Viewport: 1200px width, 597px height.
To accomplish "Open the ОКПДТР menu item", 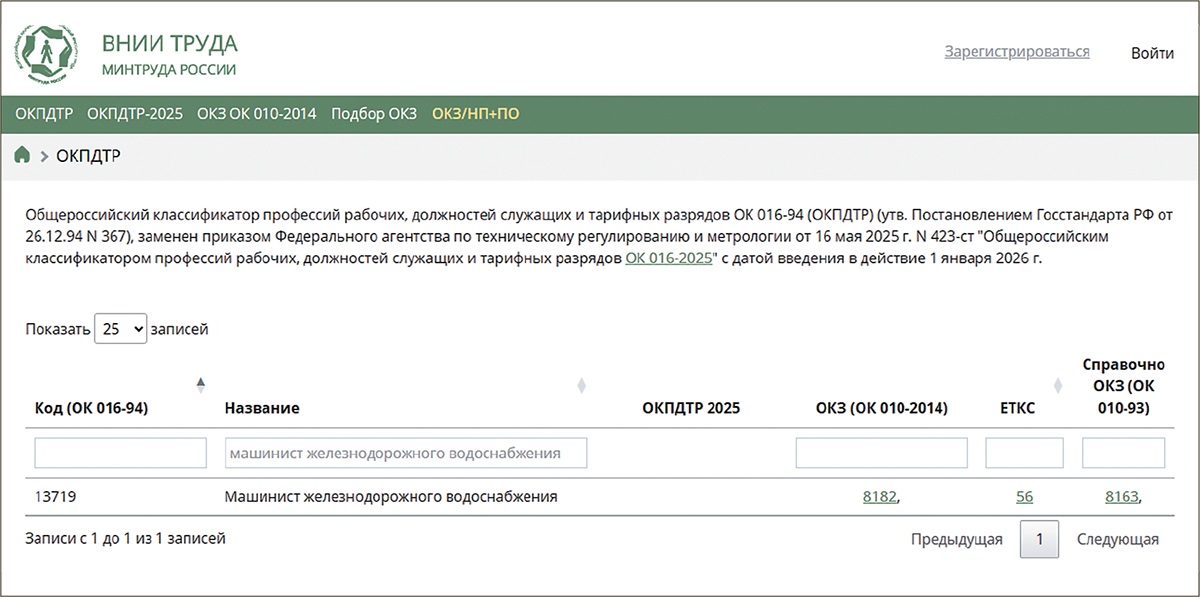I will pyautogui.click(x=44, y=114).
